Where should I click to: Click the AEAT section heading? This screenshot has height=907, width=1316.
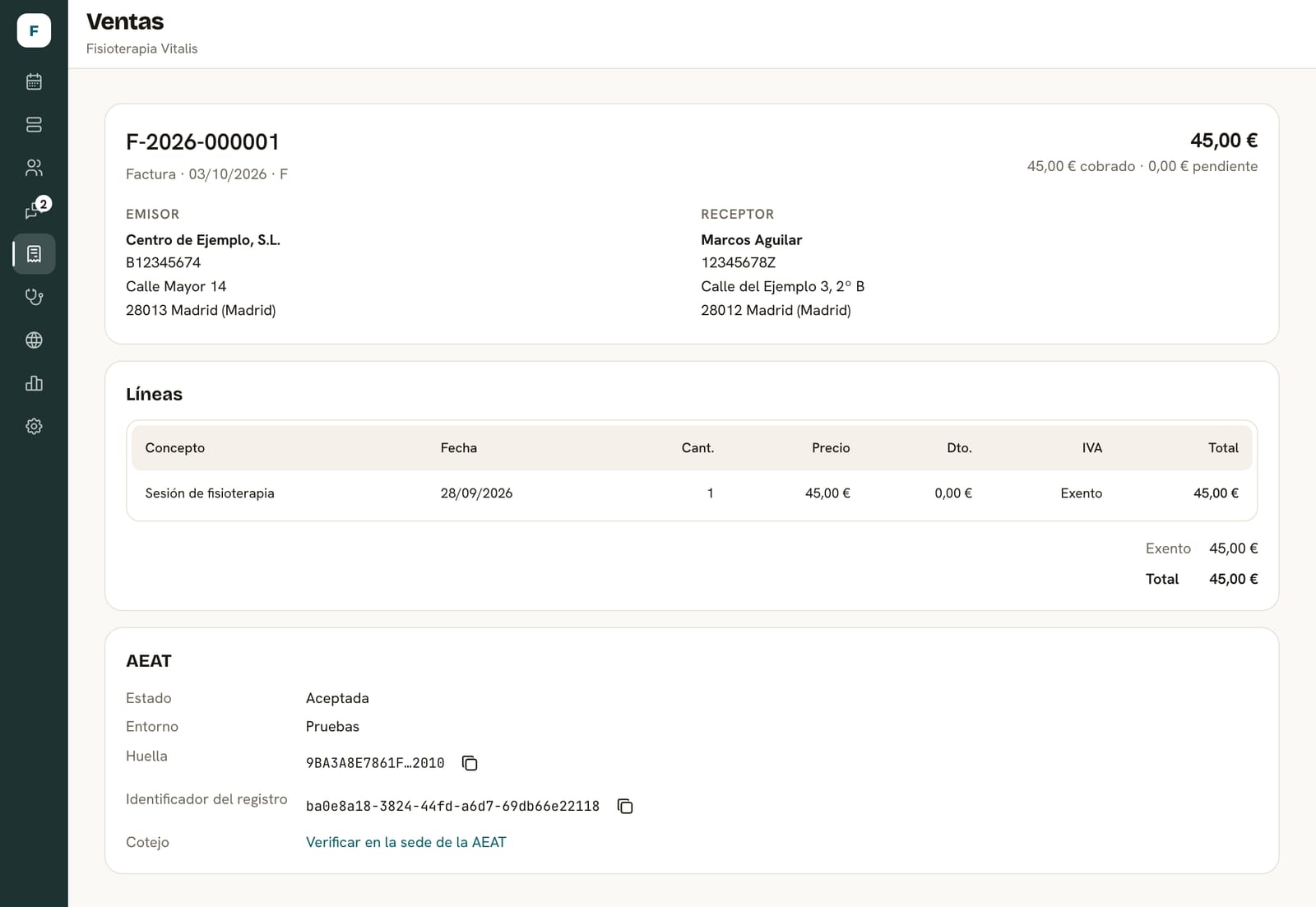click(x=149, y=661)
